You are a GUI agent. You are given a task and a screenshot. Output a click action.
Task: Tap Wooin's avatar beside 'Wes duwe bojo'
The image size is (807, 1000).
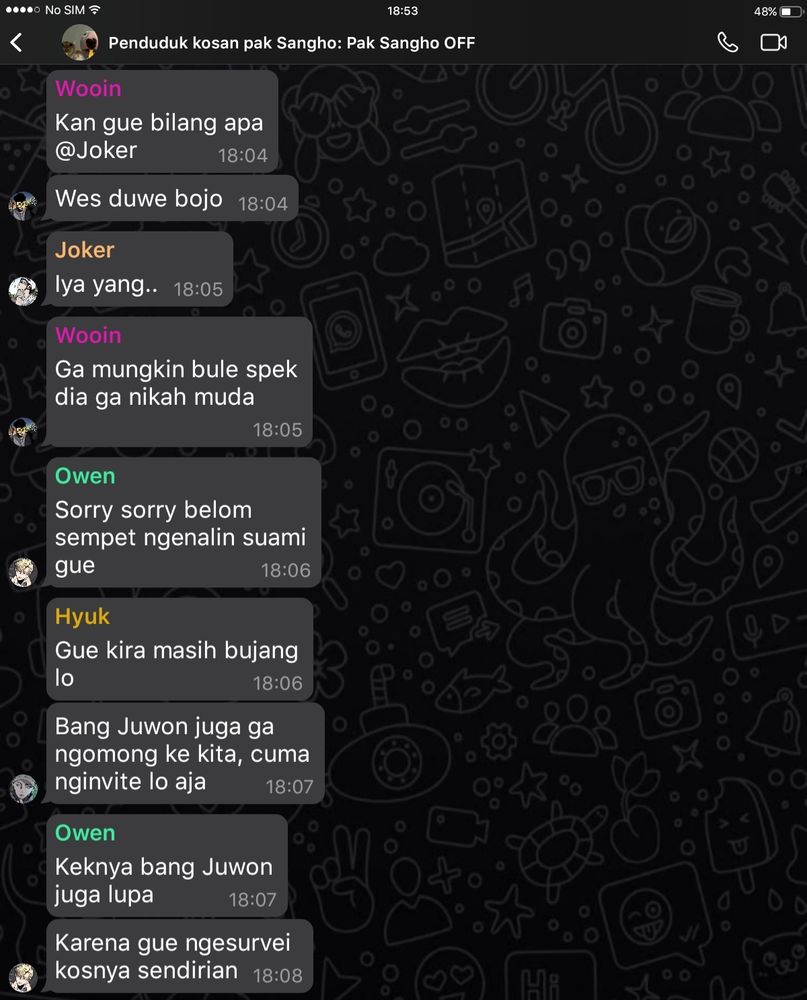coord(23,205)
